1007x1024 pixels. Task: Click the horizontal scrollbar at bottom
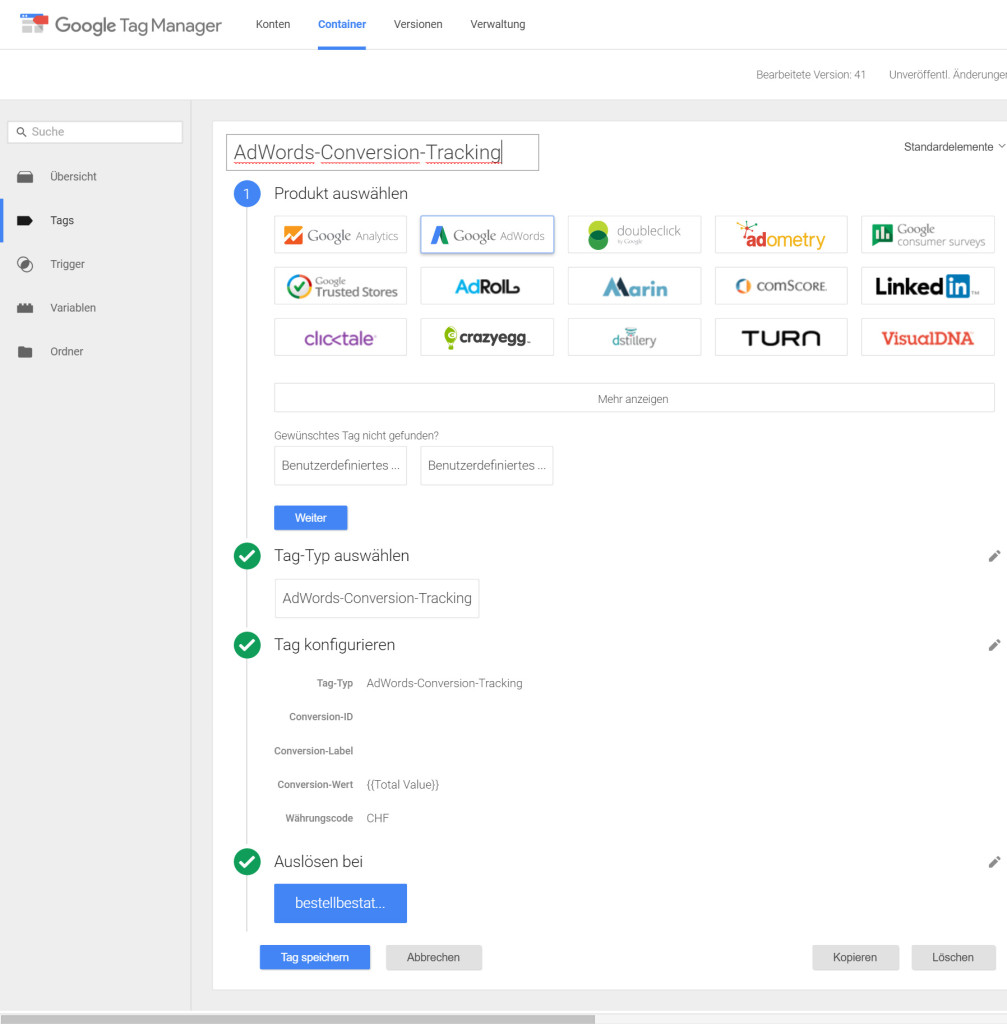[x=298, y=1019]
